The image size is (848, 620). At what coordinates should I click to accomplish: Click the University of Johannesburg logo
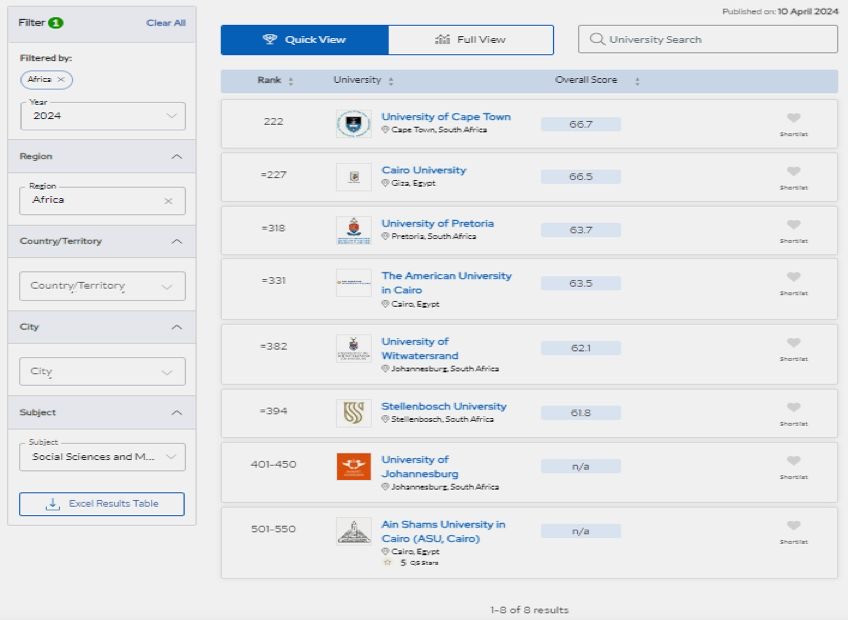(x=354, y=467)
